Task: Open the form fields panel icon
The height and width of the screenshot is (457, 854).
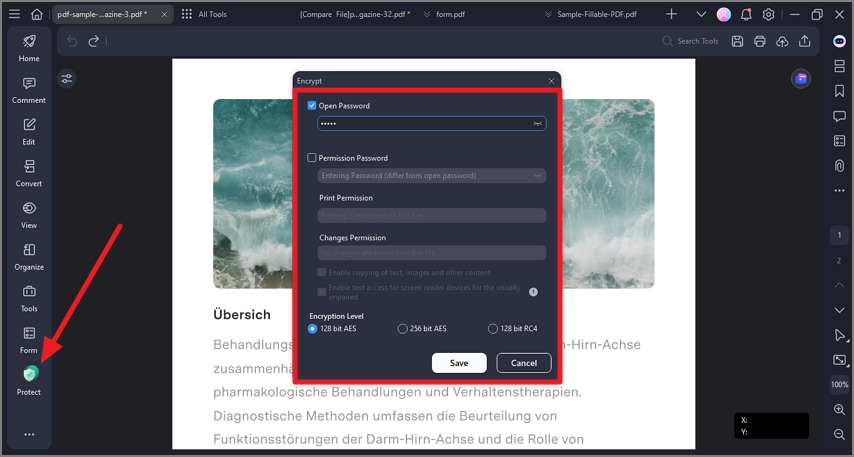Action: click(839, 141)
